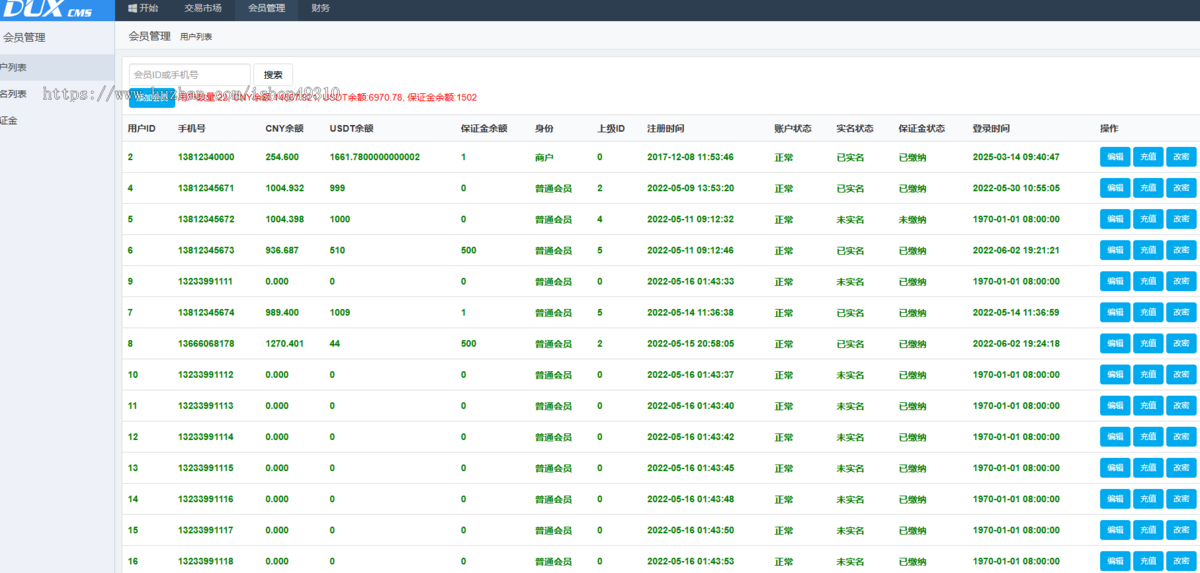This screenshot has width=1200, height=573.
Task: Click 改密 for user 13233991111
Action: click(x=1181, y=281)
